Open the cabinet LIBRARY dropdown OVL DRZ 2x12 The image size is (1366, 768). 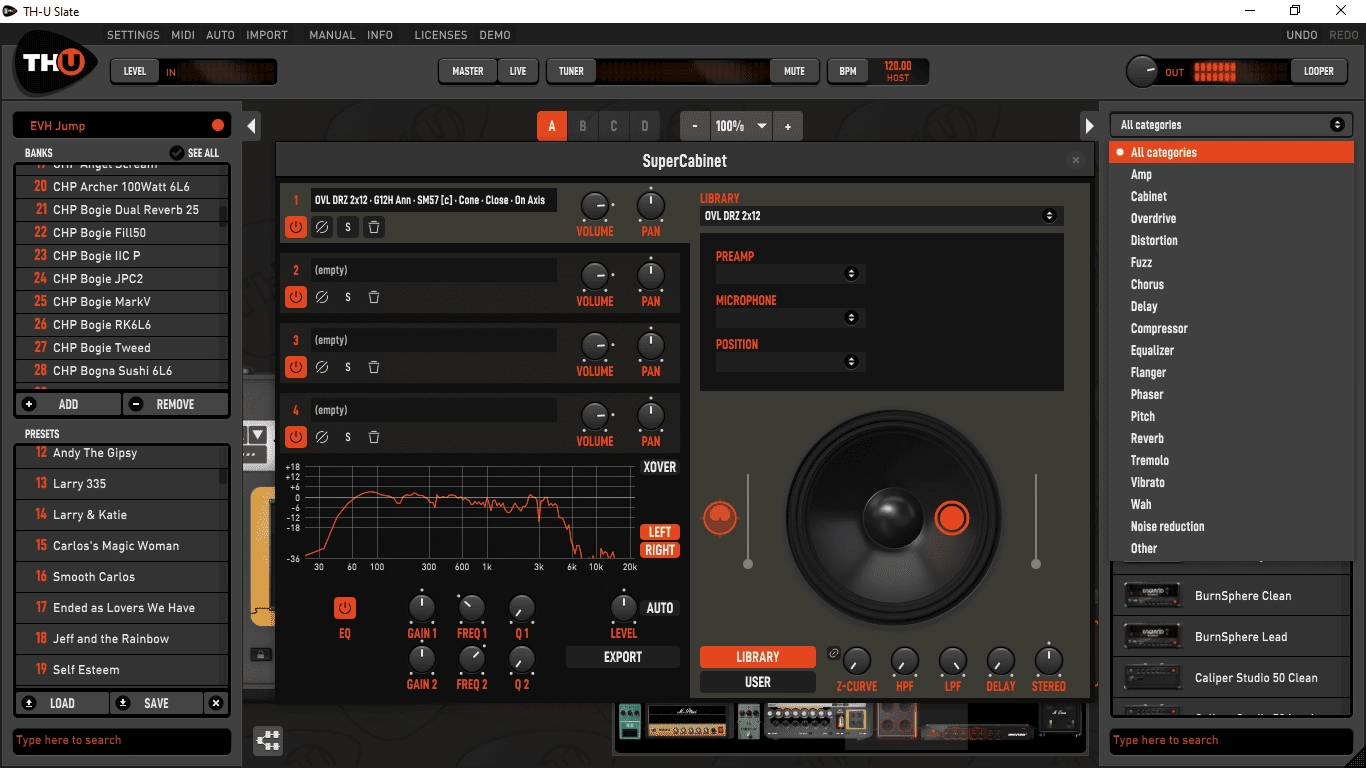(882, 216)
